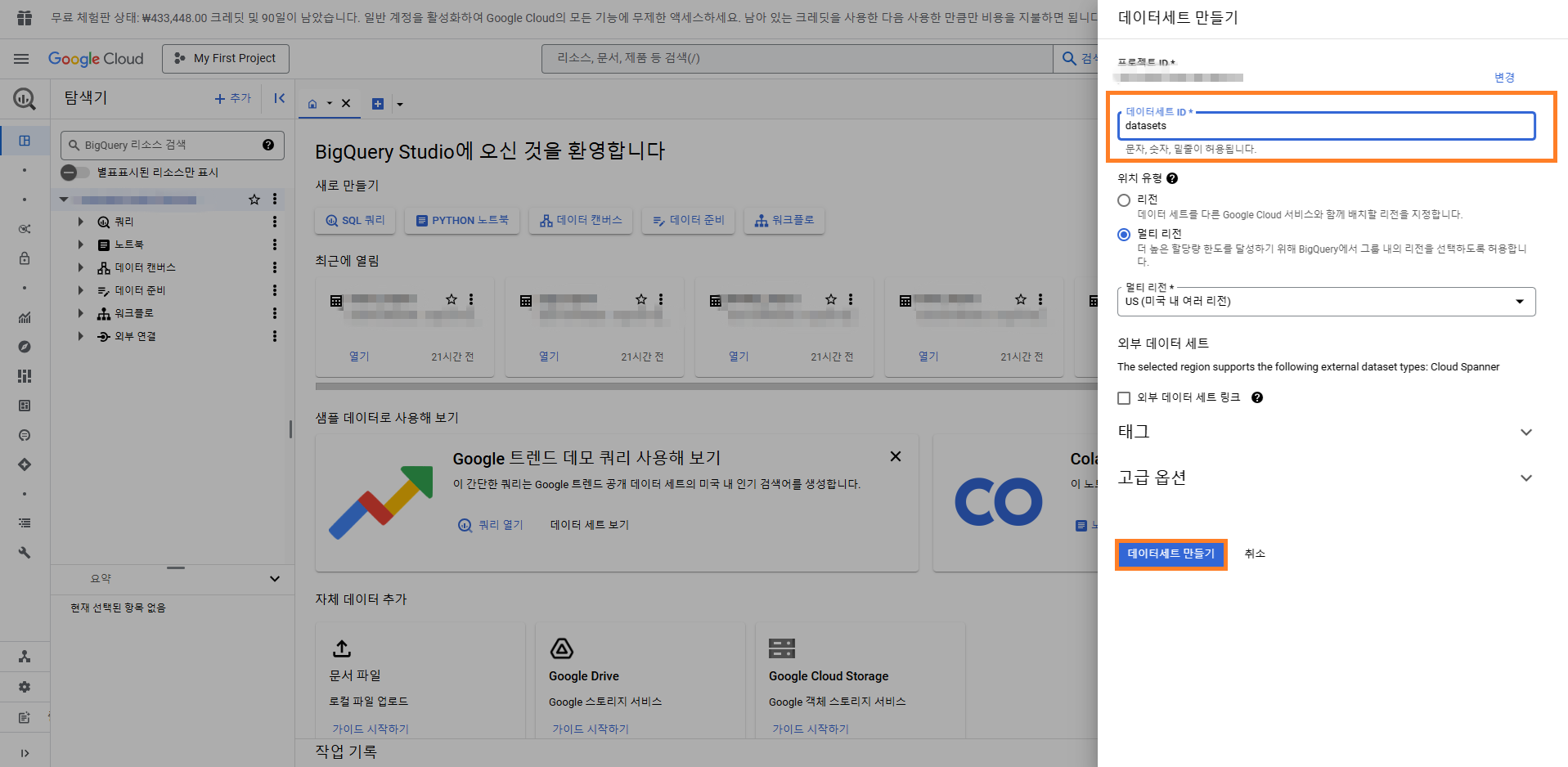Image resolution: width=1568 pixels, height=767 pixels.
Task: Click the wrench tool icon in left sidebar
Action: [25, 553]
